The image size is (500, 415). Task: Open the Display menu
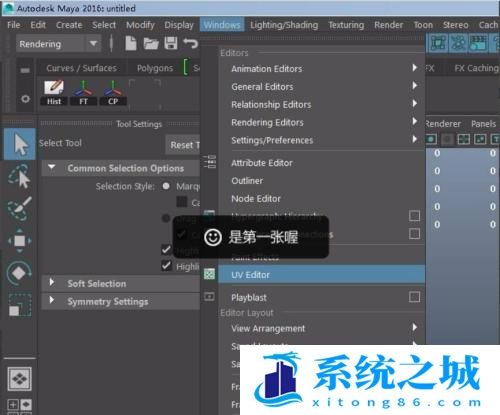pyautogui.click(x=179, y=25)
